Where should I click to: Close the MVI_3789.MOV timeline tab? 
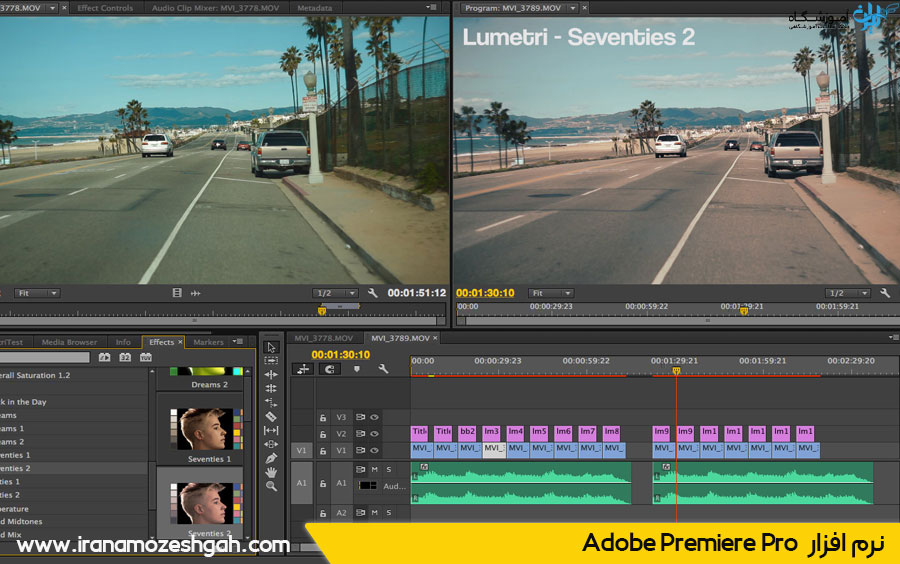(x=435, y=338)
